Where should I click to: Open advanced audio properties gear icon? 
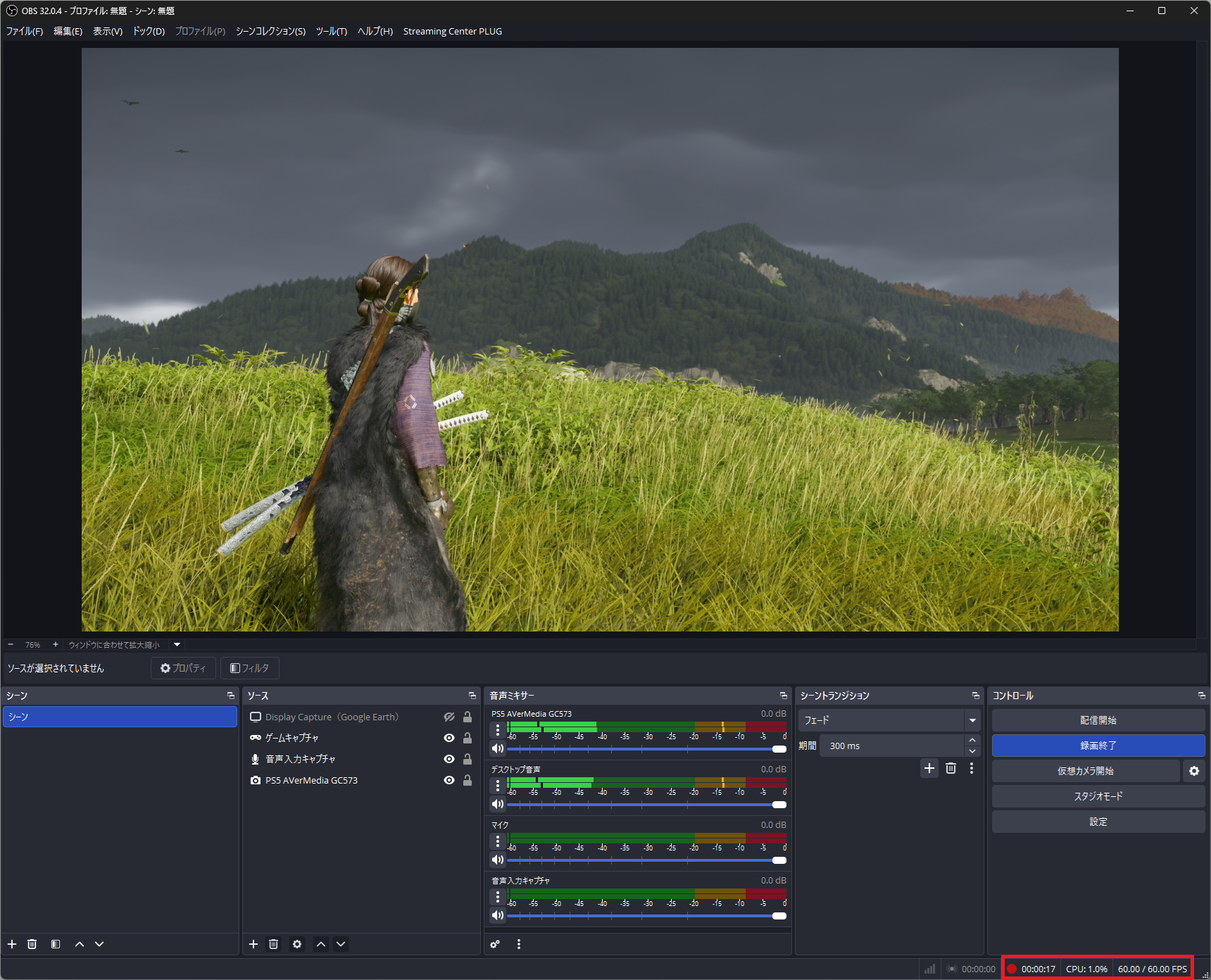[x=495, y=944]
